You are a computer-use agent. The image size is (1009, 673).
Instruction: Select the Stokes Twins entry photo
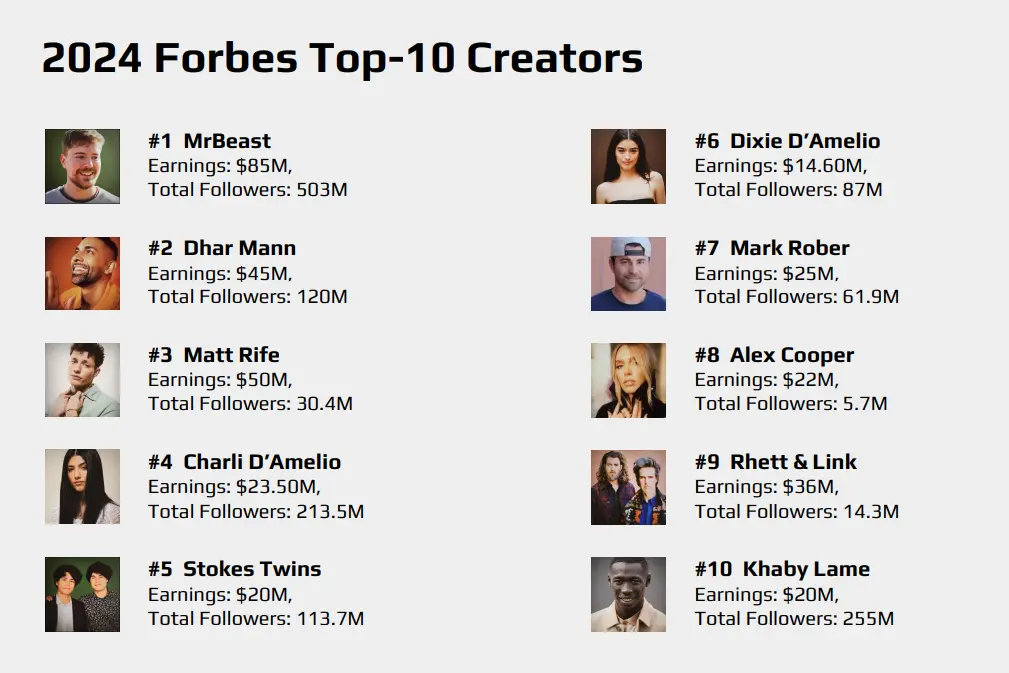coord(82,594)
